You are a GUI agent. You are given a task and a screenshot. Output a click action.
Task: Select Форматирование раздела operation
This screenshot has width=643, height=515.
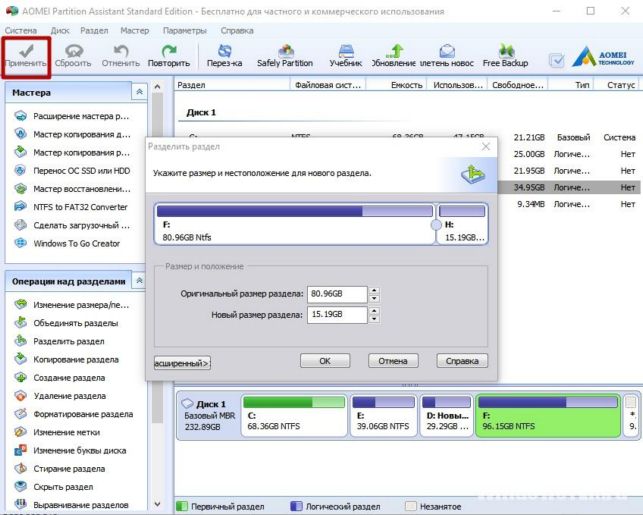73,414
